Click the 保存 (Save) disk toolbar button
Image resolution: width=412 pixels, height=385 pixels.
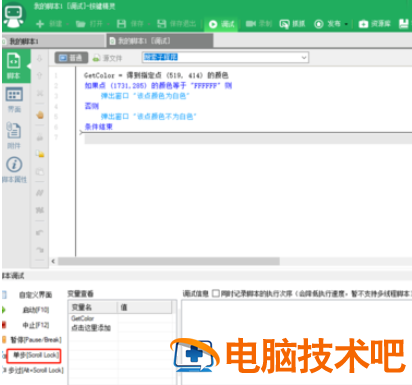click(130, 24)
